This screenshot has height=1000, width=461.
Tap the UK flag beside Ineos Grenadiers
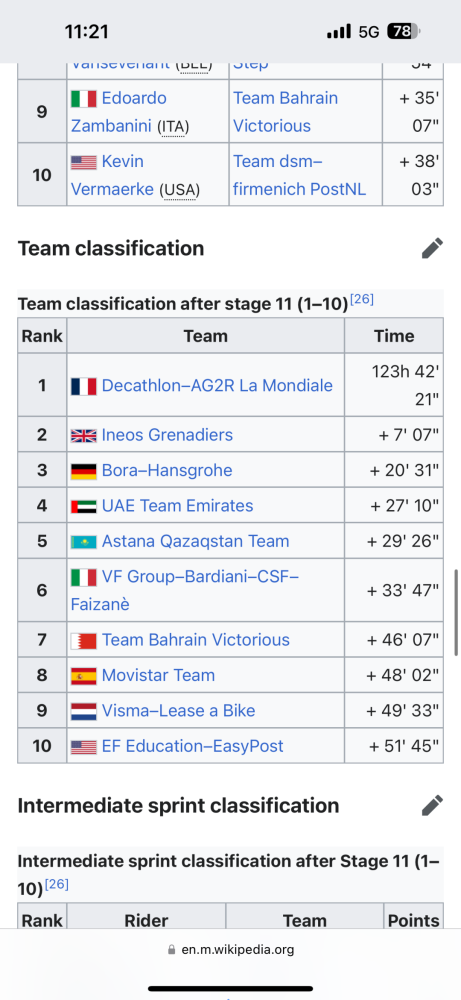click(x=84, y=436)
